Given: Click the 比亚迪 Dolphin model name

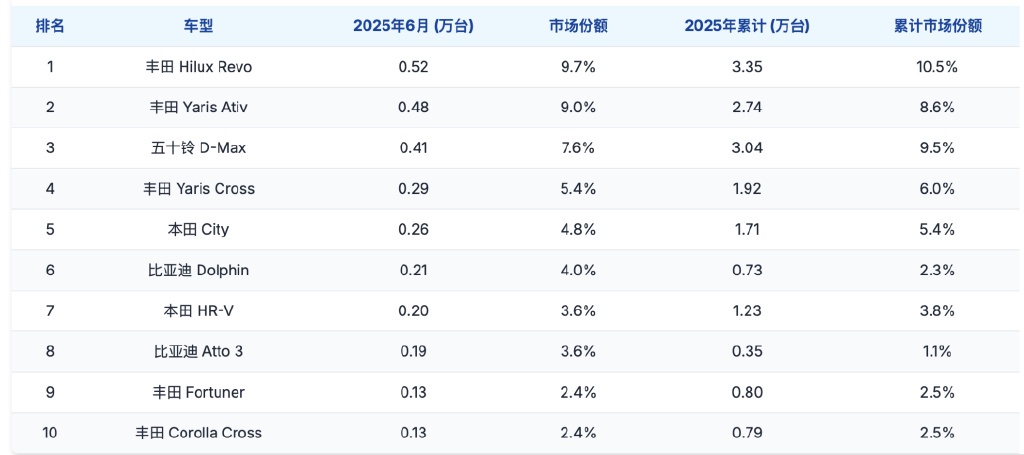Looking at the screenshot, I should (x=198, y=270).
